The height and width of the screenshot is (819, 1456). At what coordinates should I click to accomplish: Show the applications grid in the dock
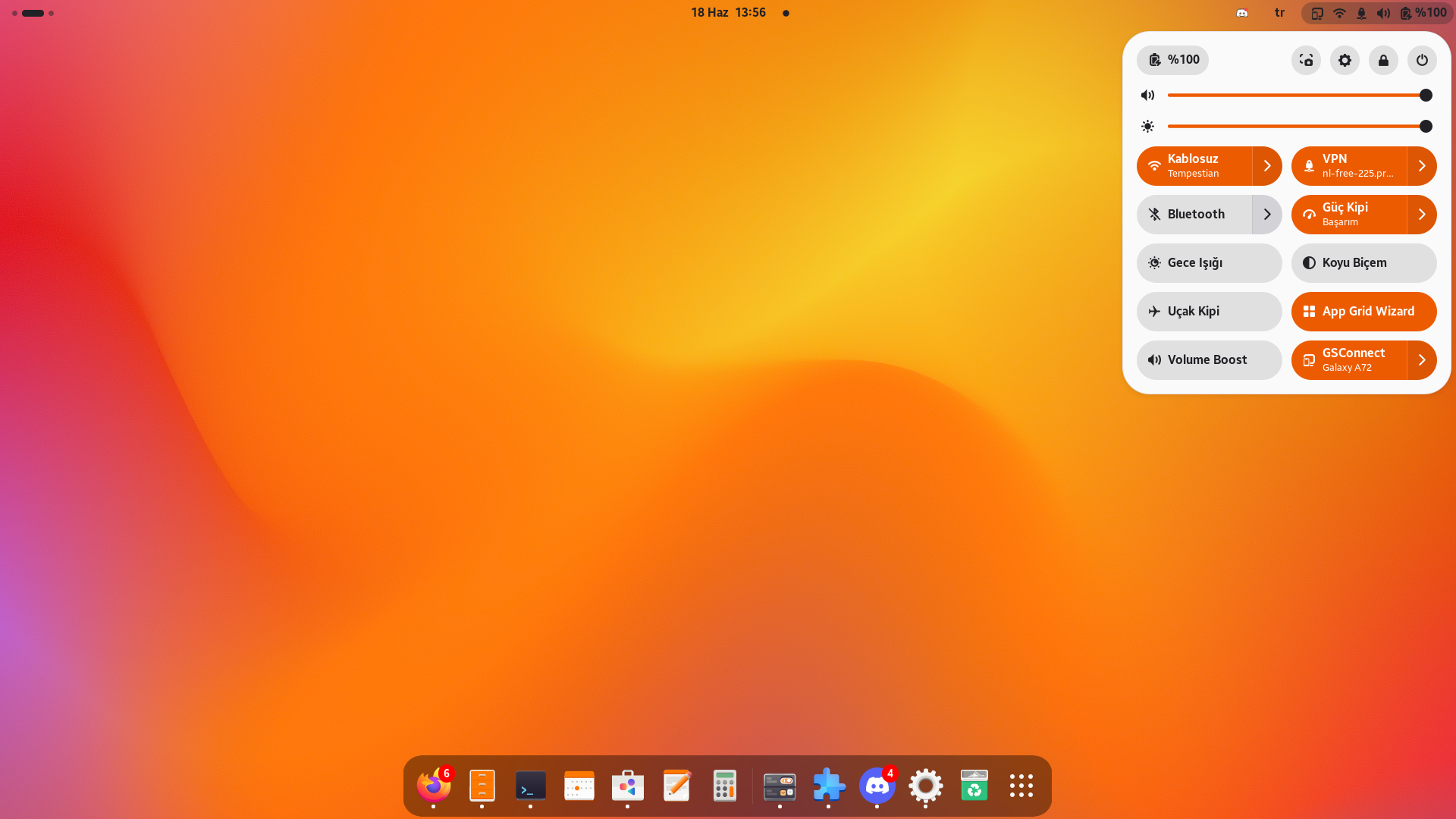1021,786
